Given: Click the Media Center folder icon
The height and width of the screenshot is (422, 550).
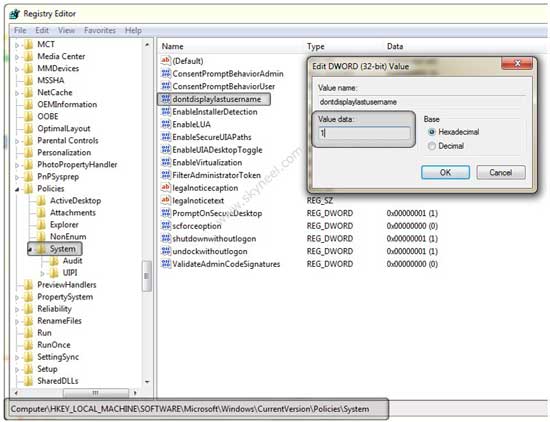Looking at the screenshot, I should click(x=29, y=56).
